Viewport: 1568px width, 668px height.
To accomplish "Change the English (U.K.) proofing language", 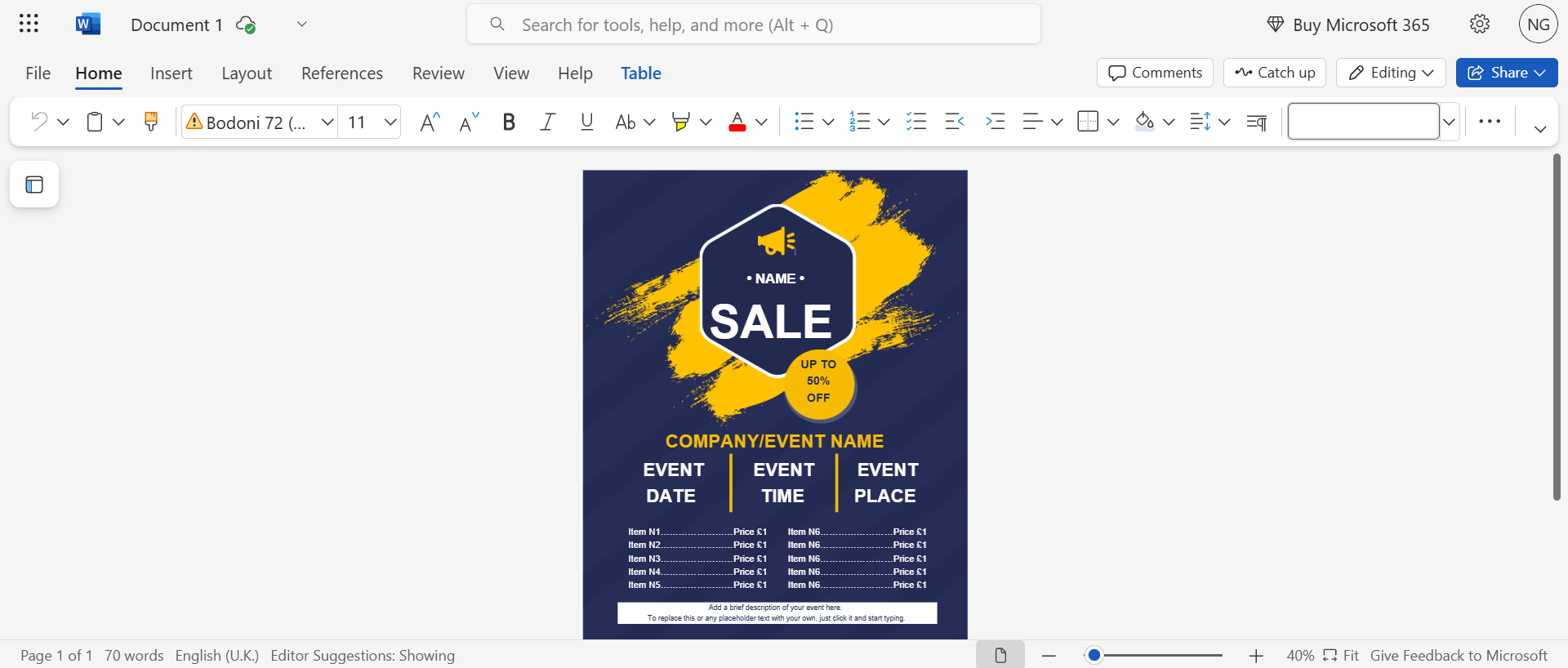I will coord(217,656).
